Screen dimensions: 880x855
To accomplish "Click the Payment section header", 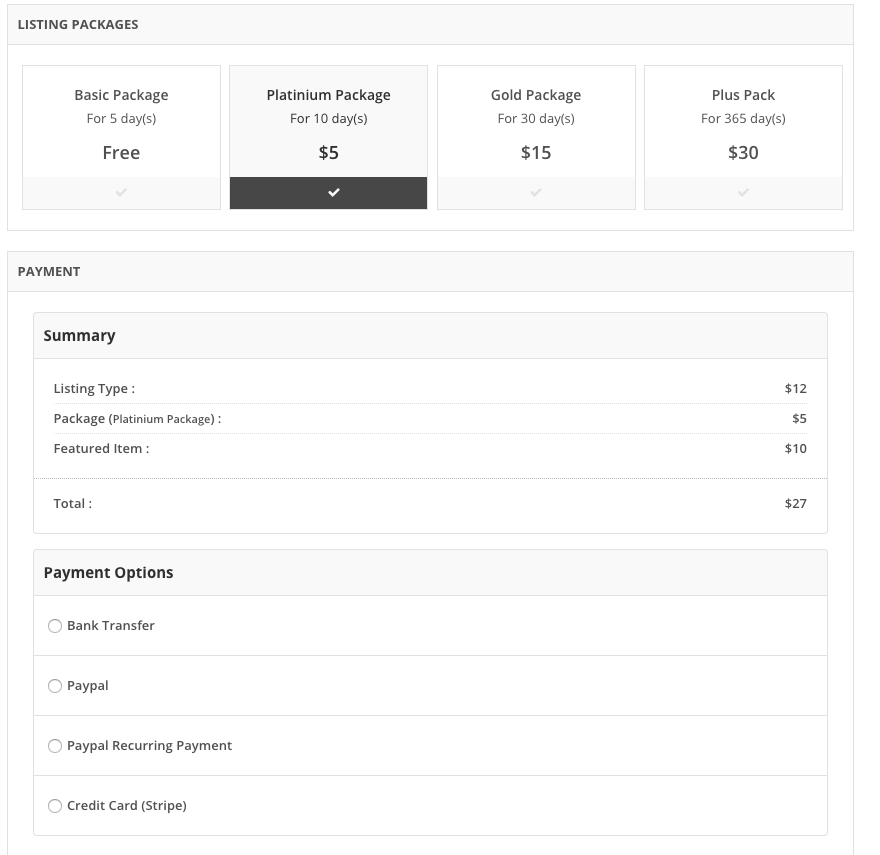I will coord(49,271).
